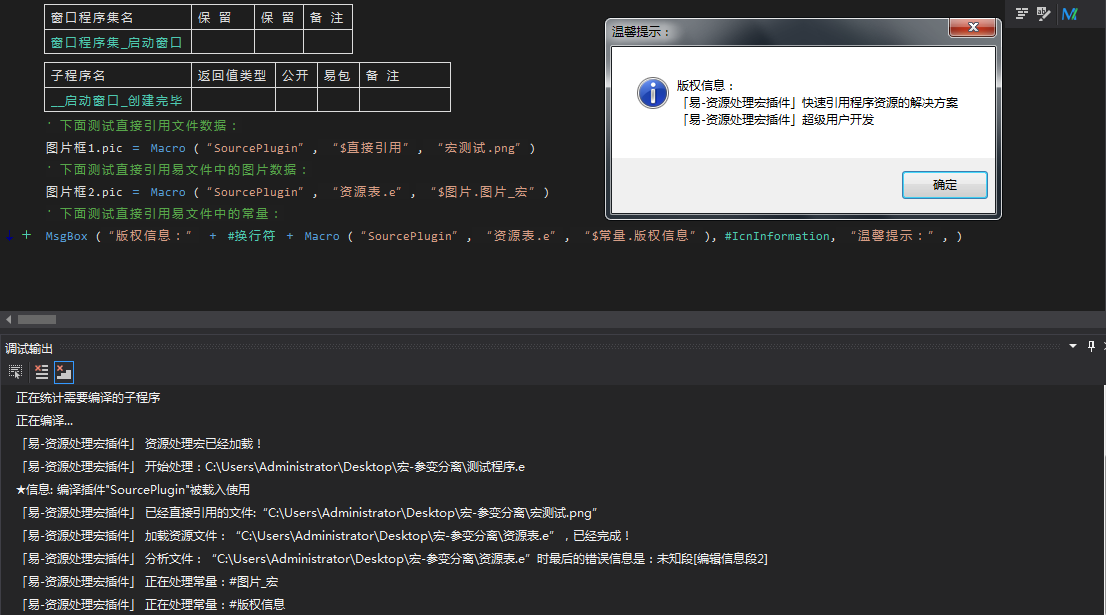Close the 温馨提示 dialog

[x=973, y=27]
